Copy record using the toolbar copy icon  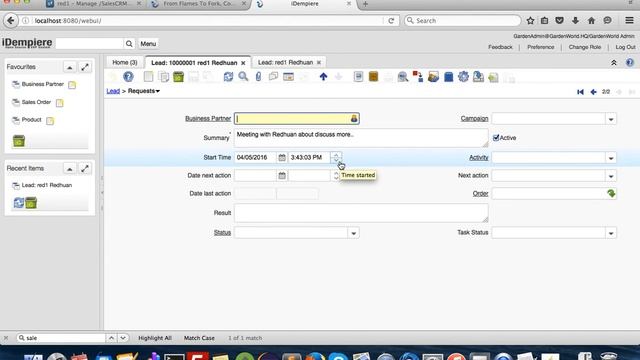pyautogui.click(x=164, y=76)
